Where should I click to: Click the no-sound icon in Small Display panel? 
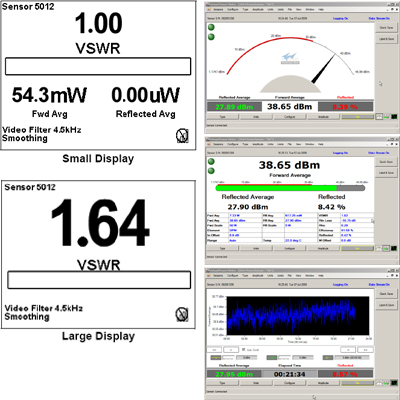182,136
